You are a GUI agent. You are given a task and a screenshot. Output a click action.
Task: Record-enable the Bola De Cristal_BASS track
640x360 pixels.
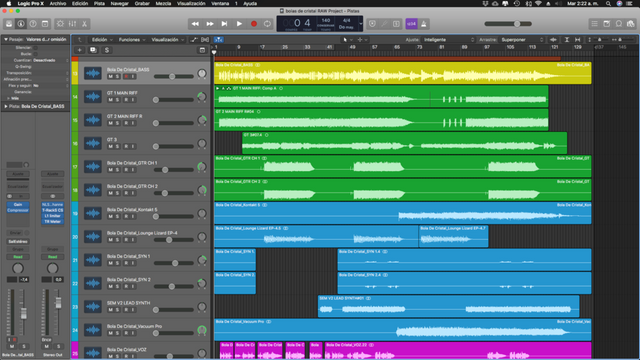[x=126, y=76]
